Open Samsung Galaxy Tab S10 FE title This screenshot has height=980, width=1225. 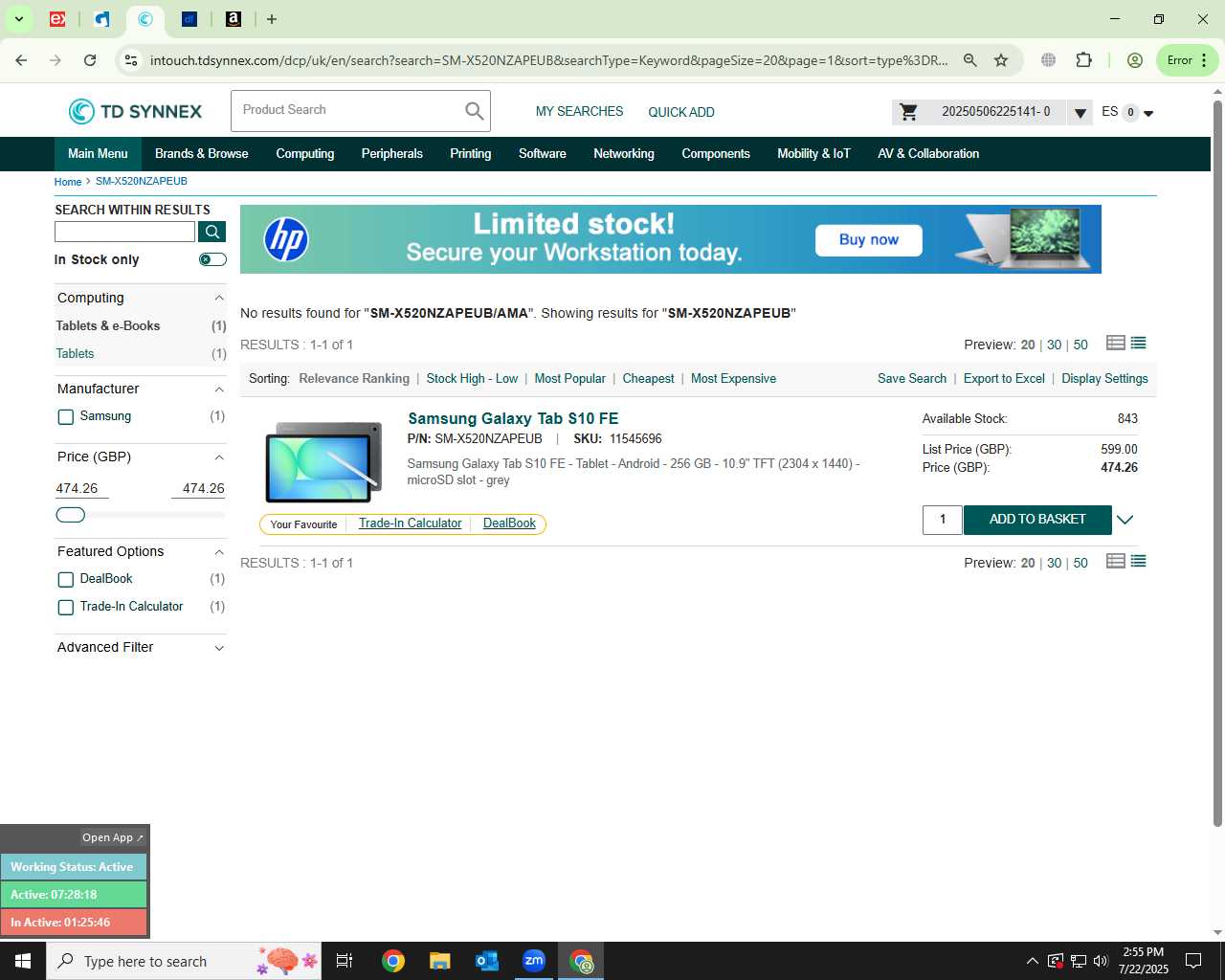point(513,418)
